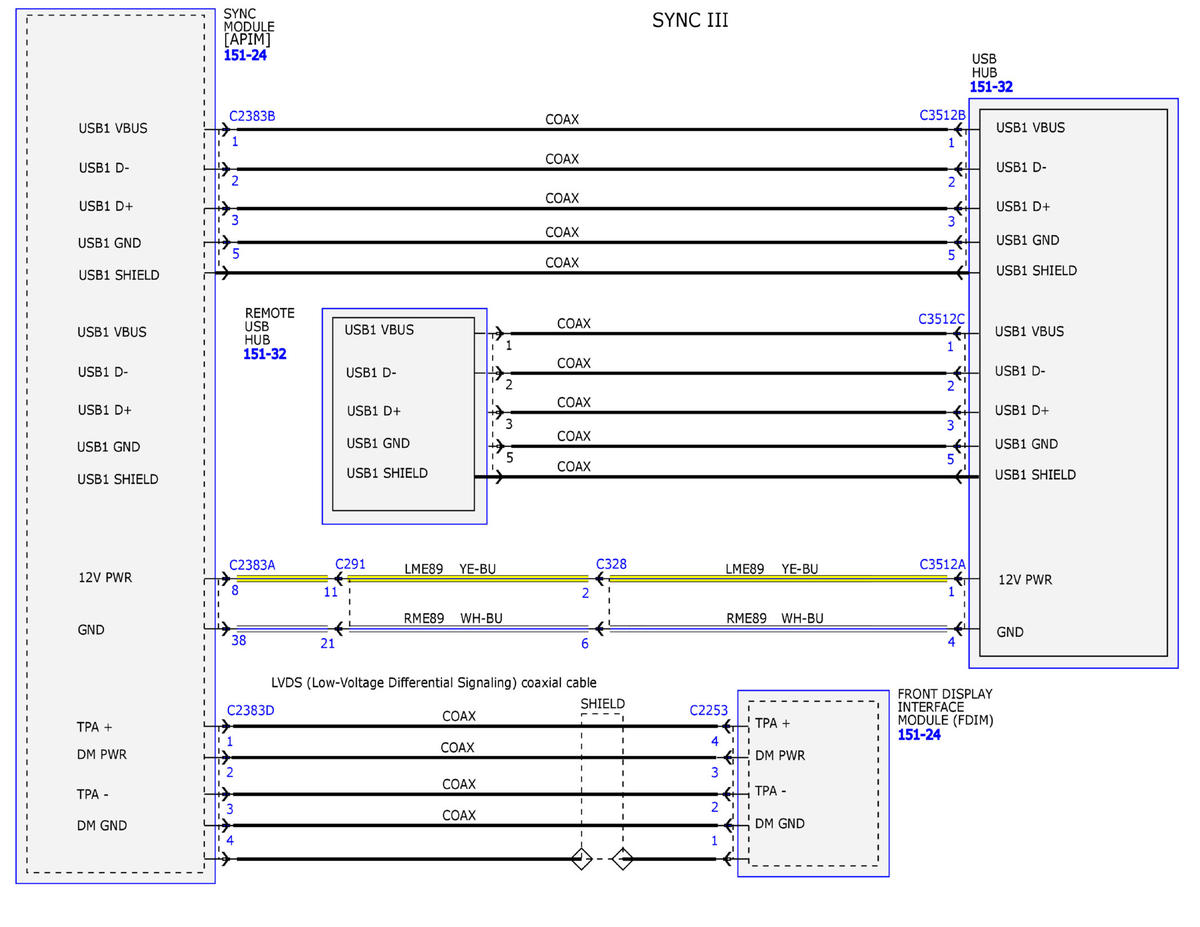
Task: Open the 151-32 reference under USB HUB
Action: (x=991, y=87)
